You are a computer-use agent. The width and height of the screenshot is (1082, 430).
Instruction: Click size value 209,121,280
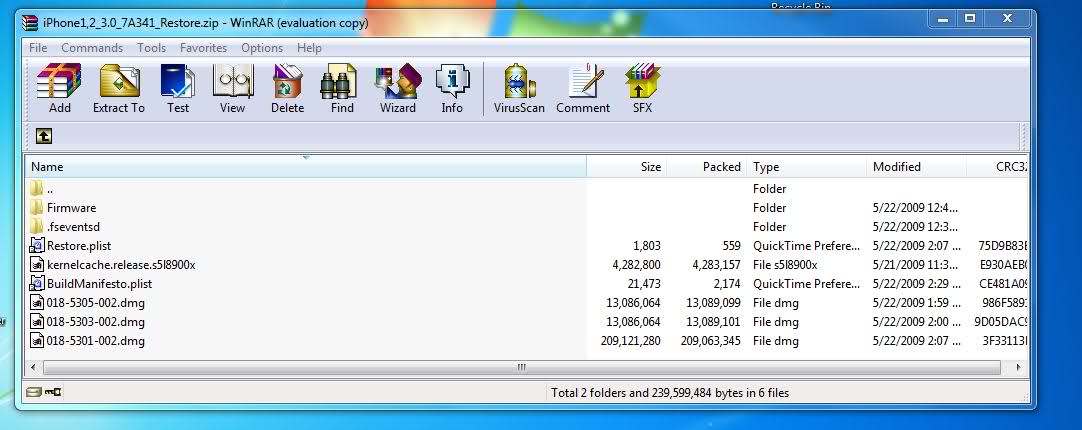(631, 340)
